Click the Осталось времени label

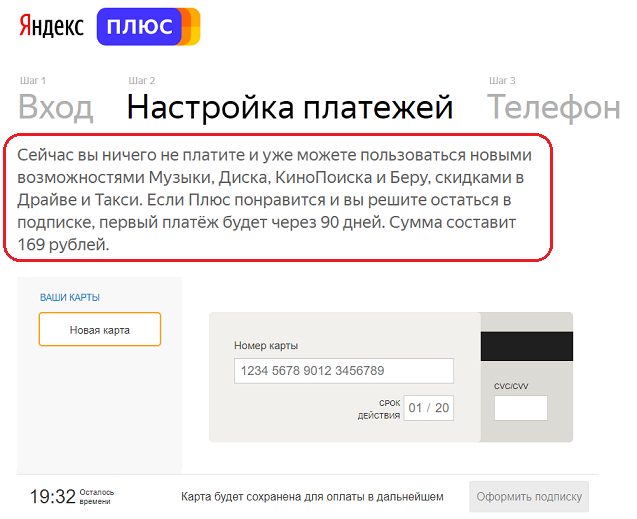point(97,497)
